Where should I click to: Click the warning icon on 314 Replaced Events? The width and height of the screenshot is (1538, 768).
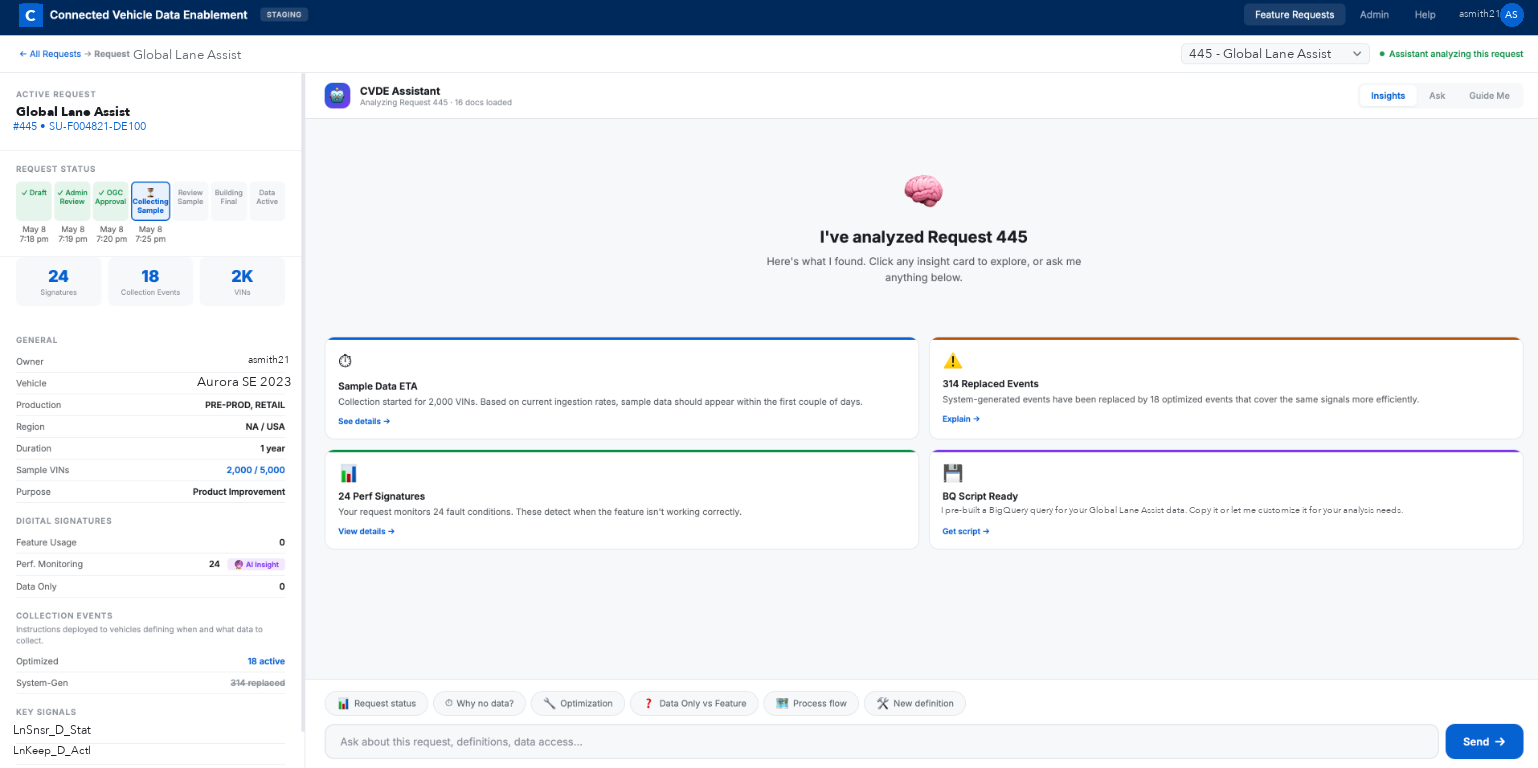(952, 361)
